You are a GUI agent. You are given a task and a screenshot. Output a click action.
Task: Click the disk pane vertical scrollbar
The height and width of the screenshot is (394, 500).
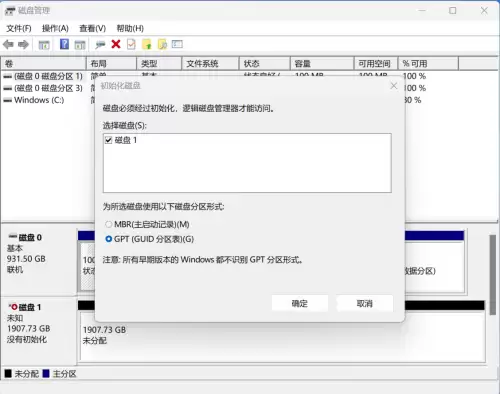pyautogui.click(x=493, y=275)
